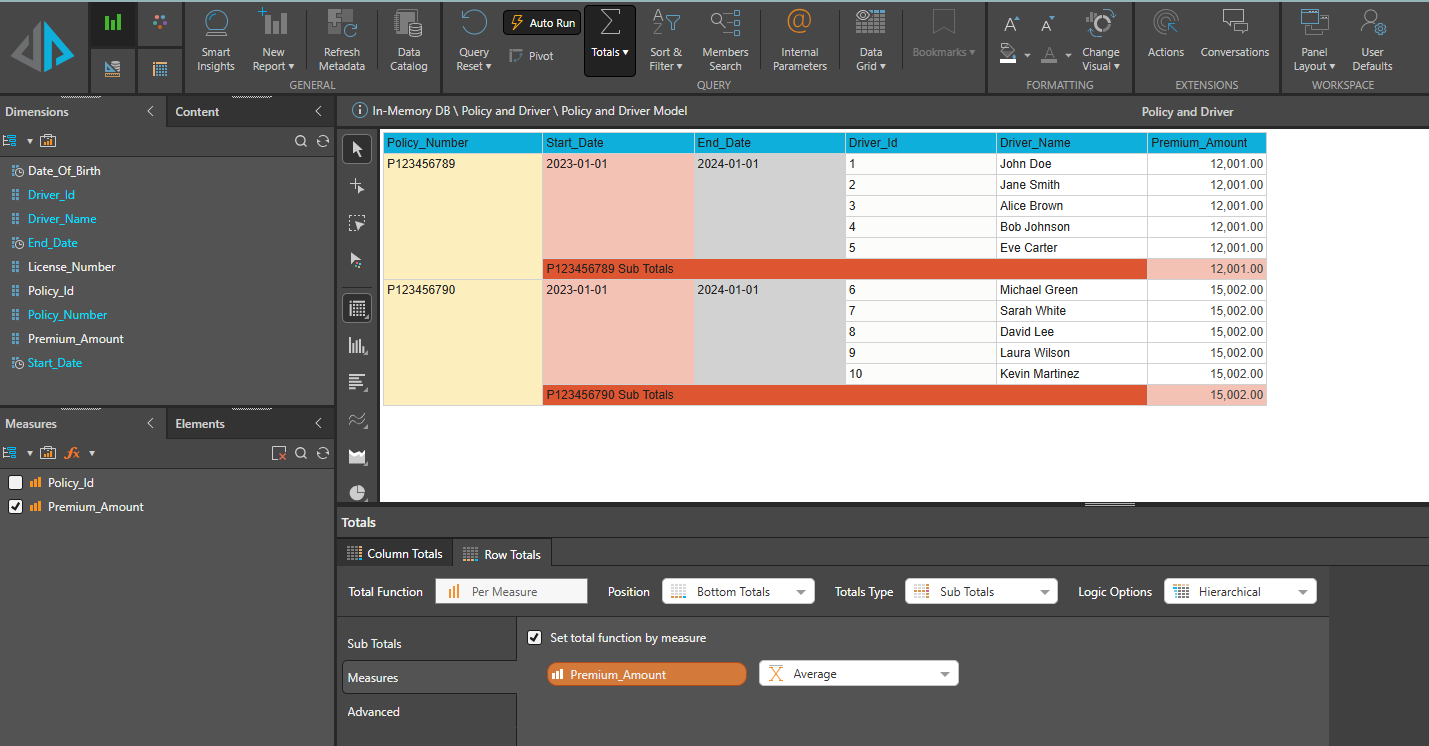Viewport: 1429px width, 746px height.
Task: Select the Measures side tab in Totals
Action: tap(429, 677)
